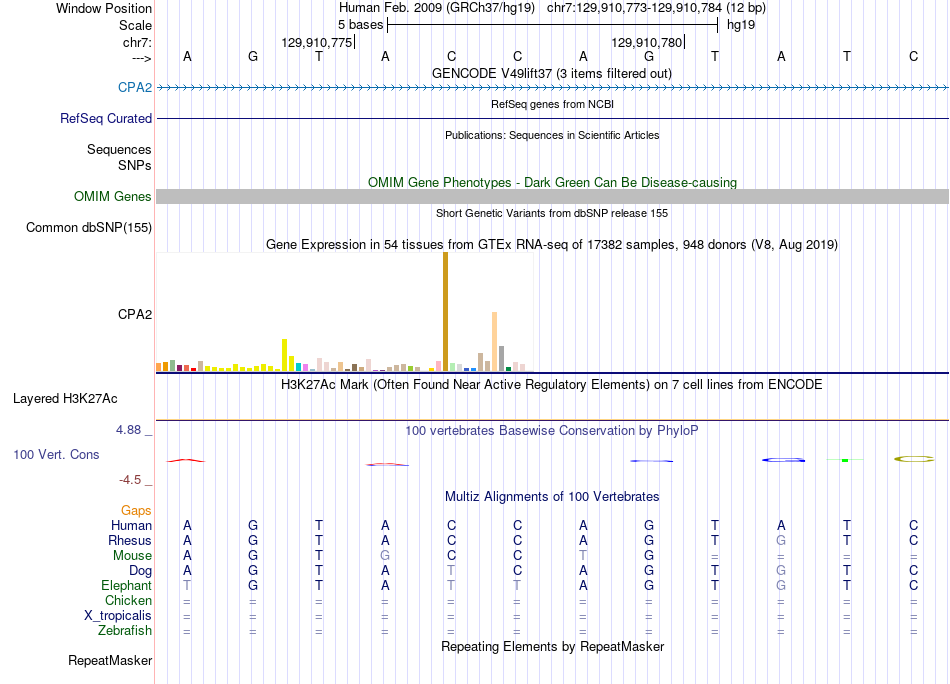950x684 pixels.
Task: Click the -4.5 PhyloP lower scale value
Action: pyautogui.click(x=130, y=480)
